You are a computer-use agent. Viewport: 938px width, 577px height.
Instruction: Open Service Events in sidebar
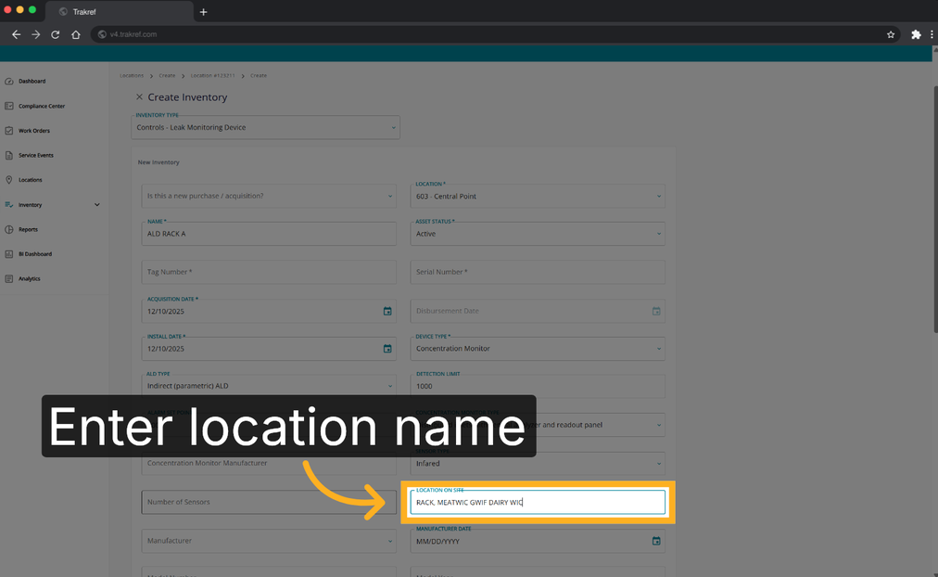pos(35,155)
